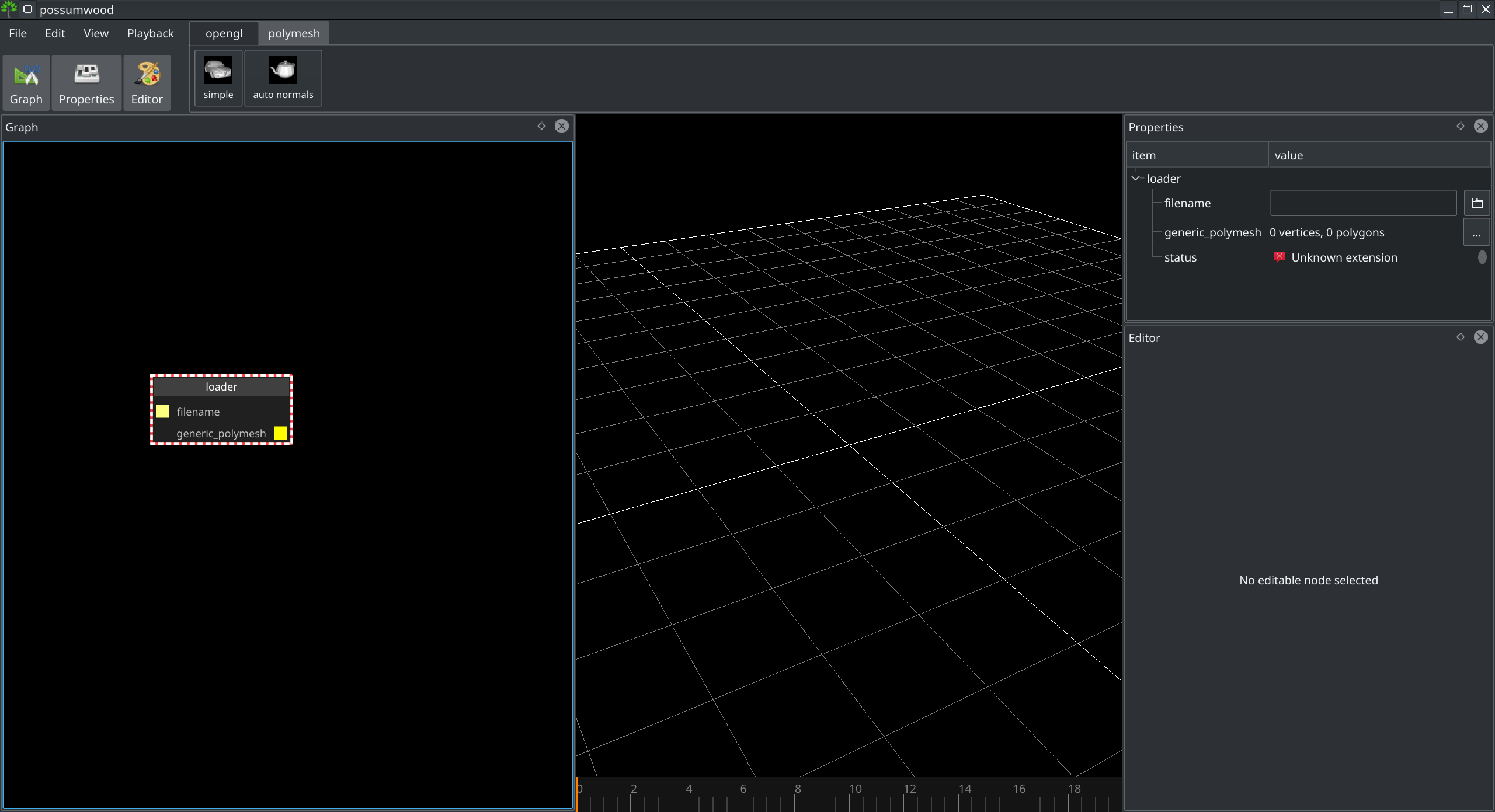Click the Edit menu item

click(53, 32)
